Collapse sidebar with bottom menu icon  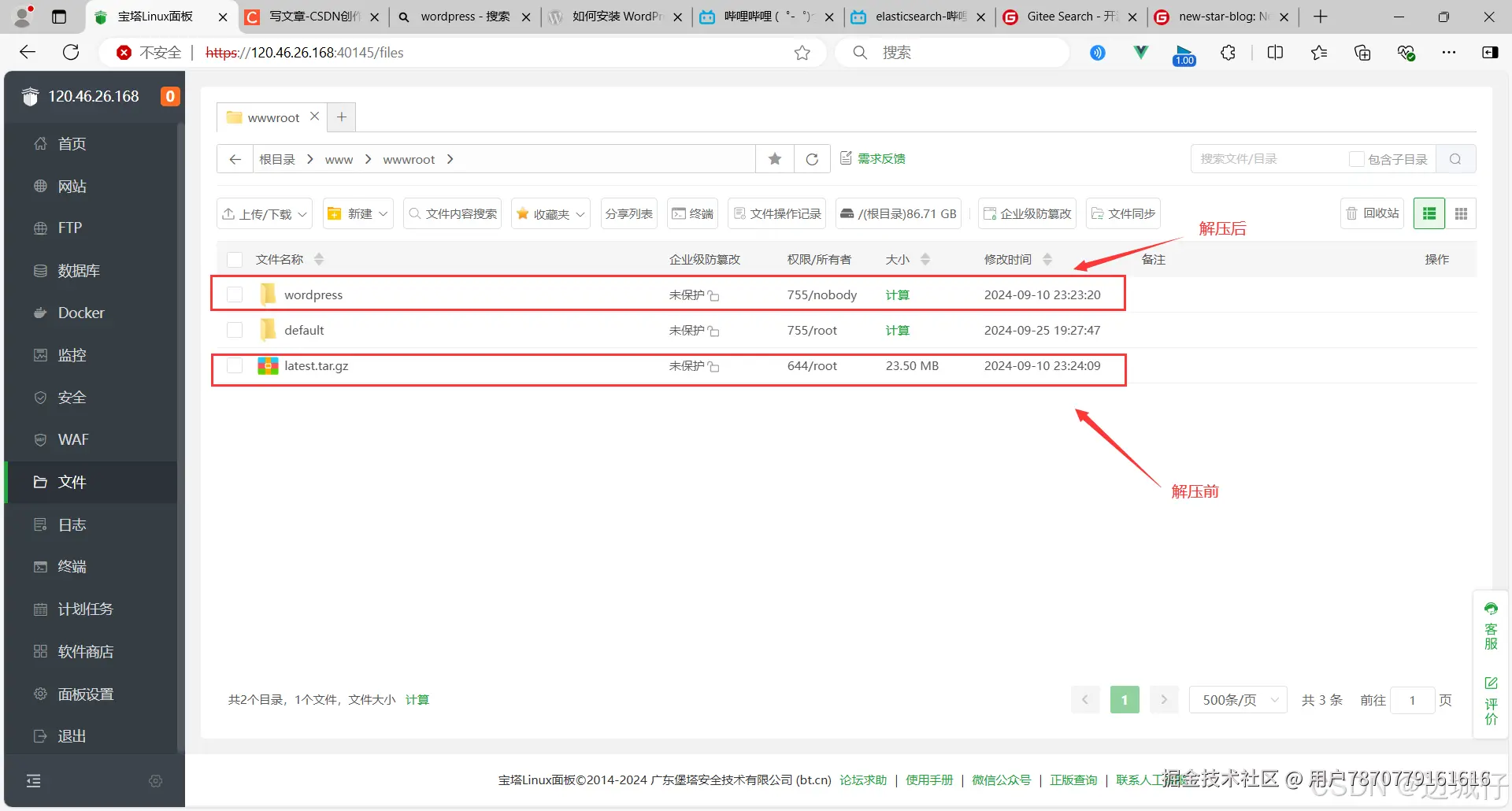33,781
